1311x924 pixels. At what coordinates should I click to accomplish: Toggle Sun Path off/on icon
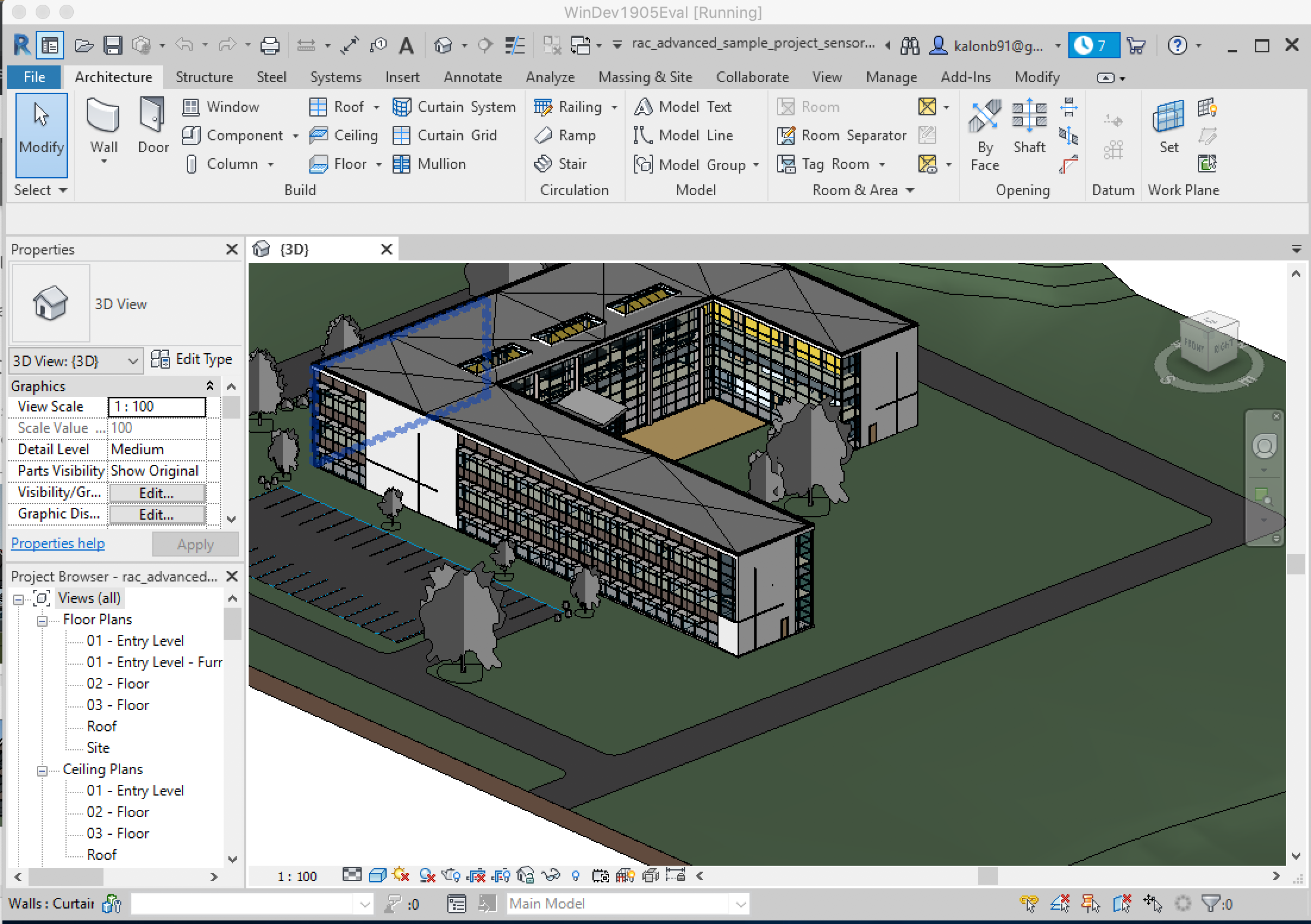coord(402,875)
